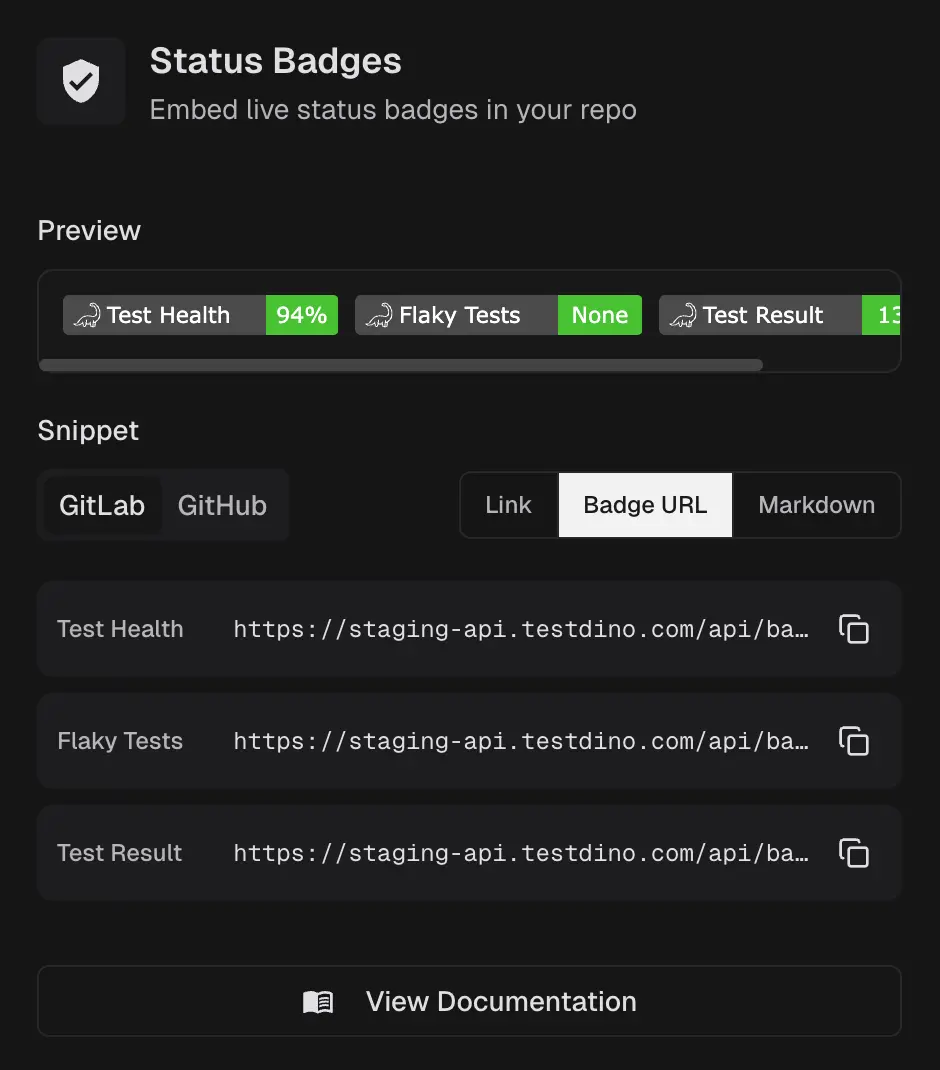Image resolution: width=940 pixels, height=1070 pixels.
Task: Click the book icon beside View Documentation
Action: (x=318, y=1001)
